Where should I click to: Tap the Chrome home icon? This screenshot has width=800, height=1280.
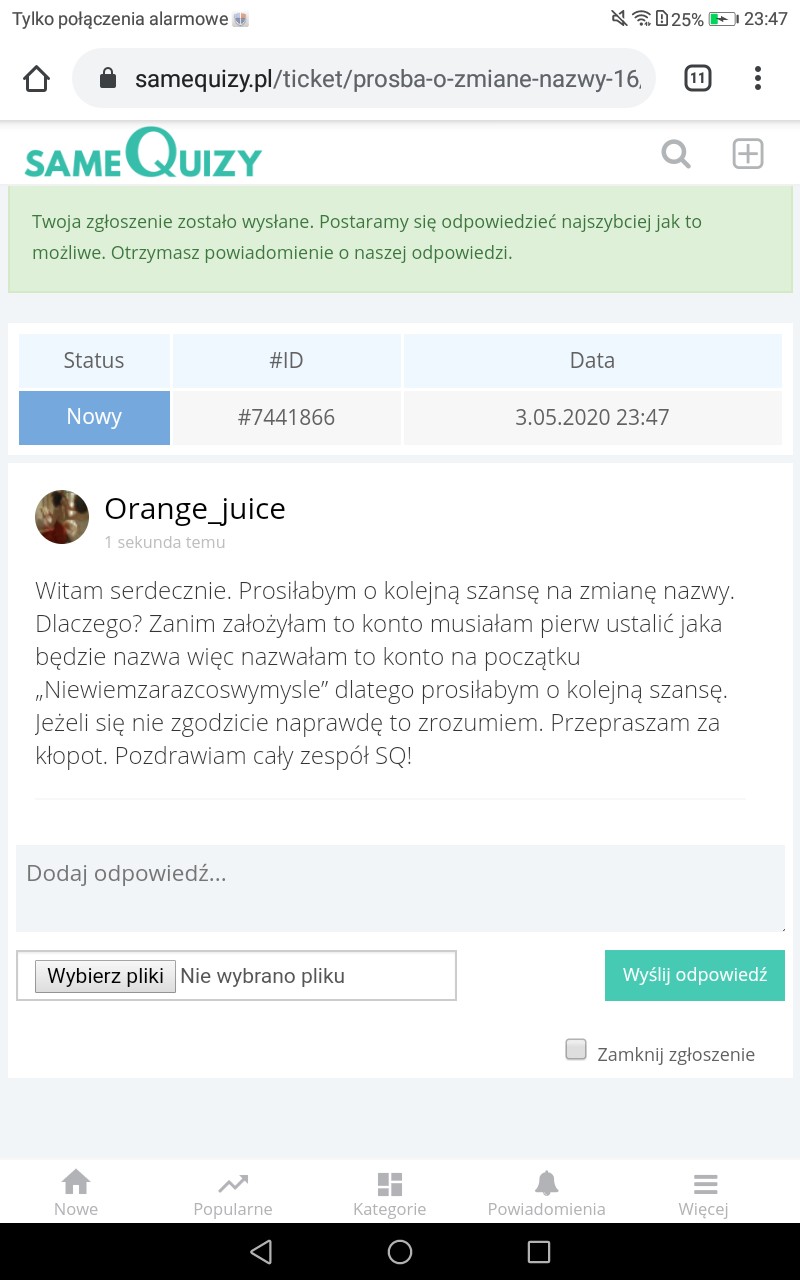[x=36, y=79]
